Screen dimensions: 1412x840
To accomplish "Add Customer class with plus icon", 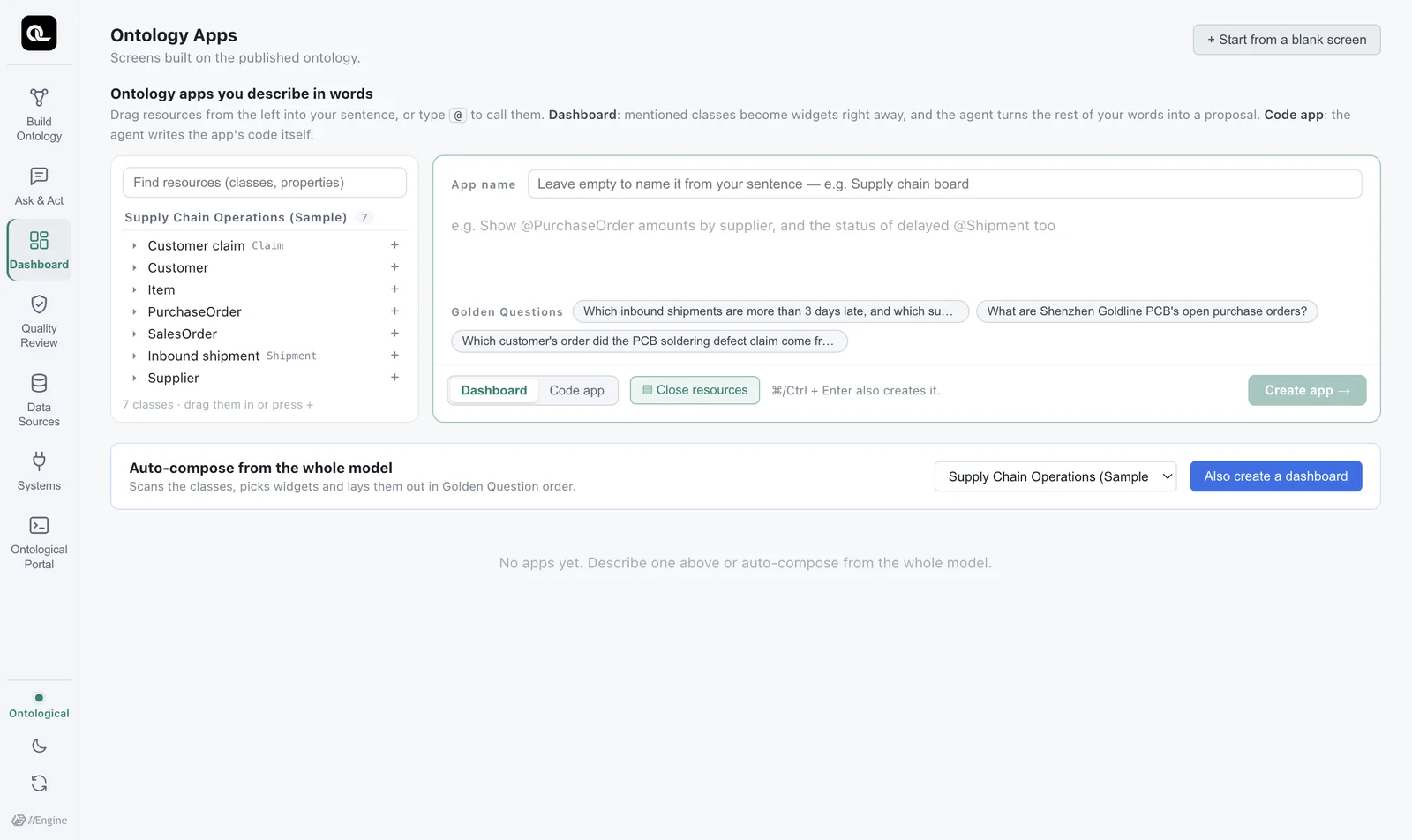I will tap(394, 267).
